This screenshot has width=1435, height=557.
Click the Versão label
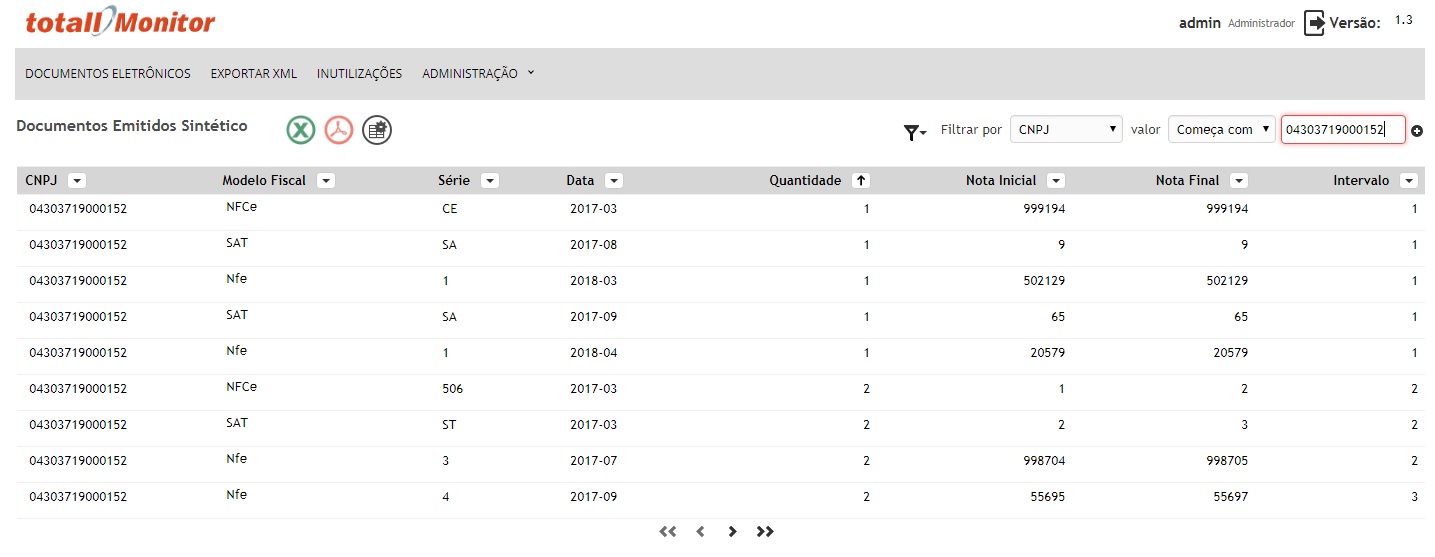[1355, 23]
